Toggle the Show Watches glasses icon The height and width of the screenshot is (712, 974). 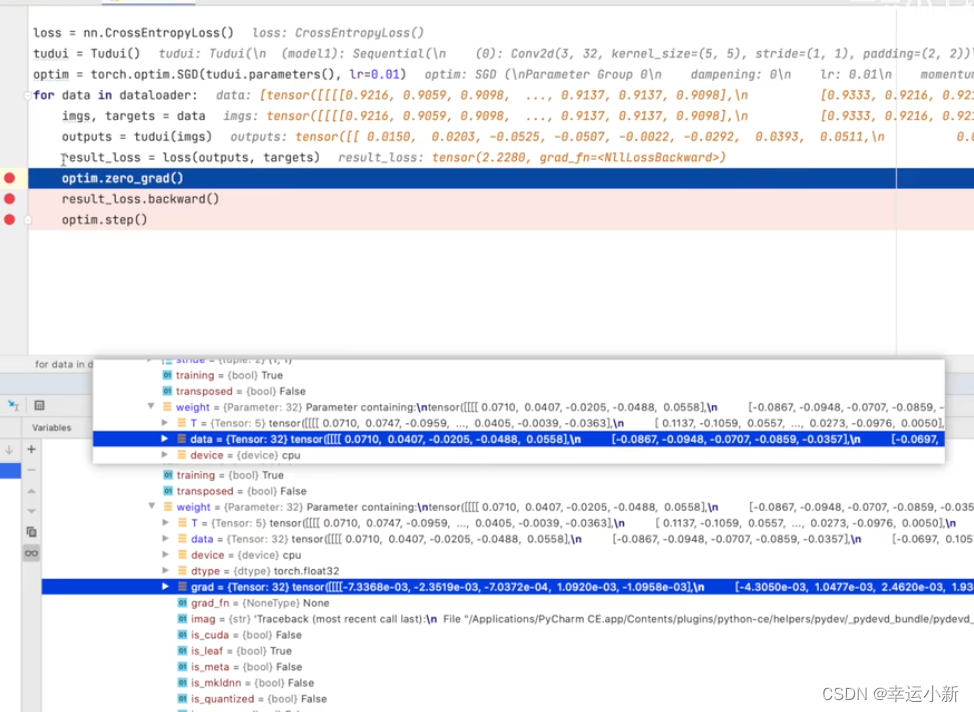tap(31, 553)
